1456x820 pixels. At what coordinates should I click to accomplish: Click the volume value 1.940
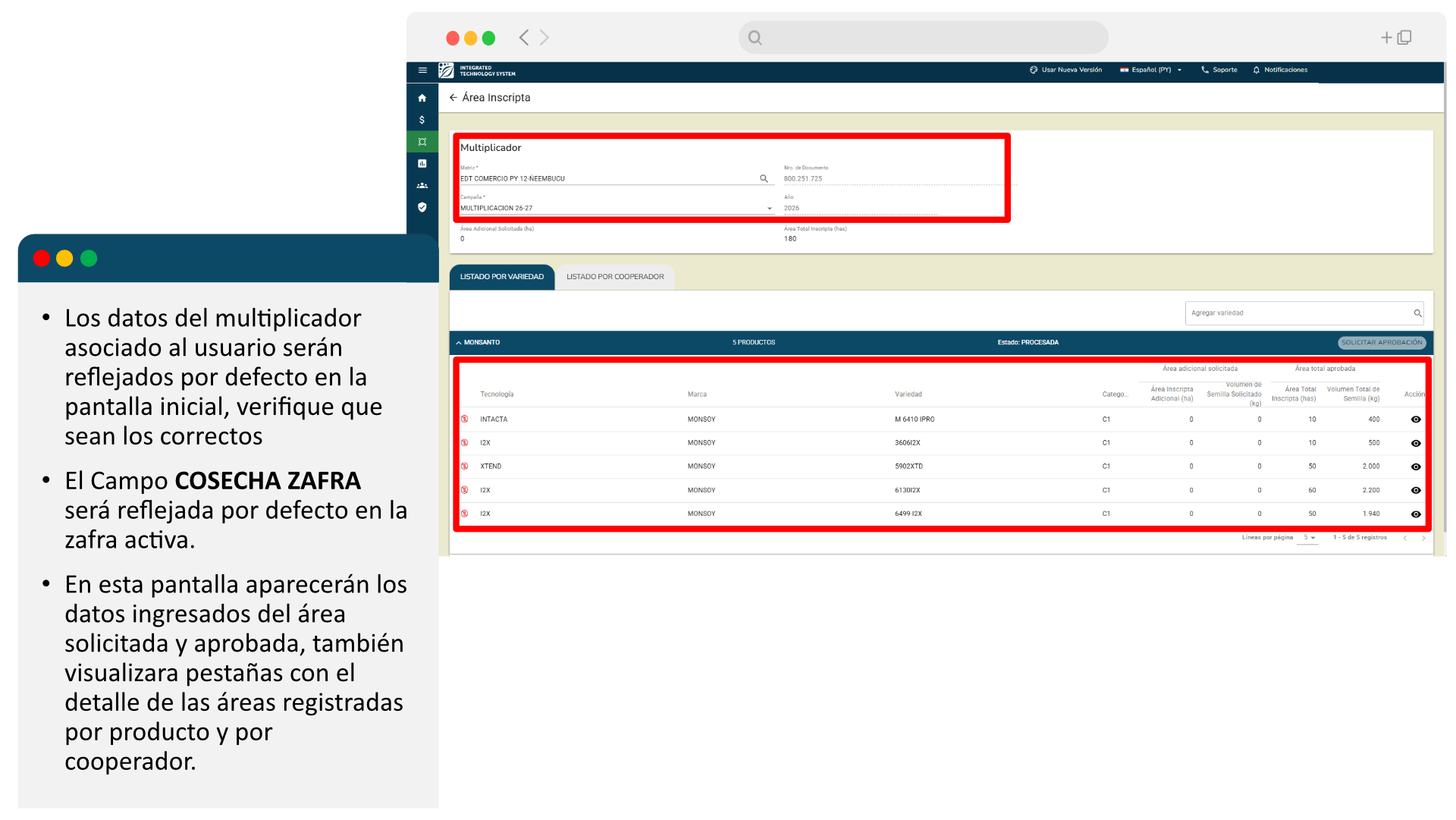pyautogui.click(x=1371, y=514)
